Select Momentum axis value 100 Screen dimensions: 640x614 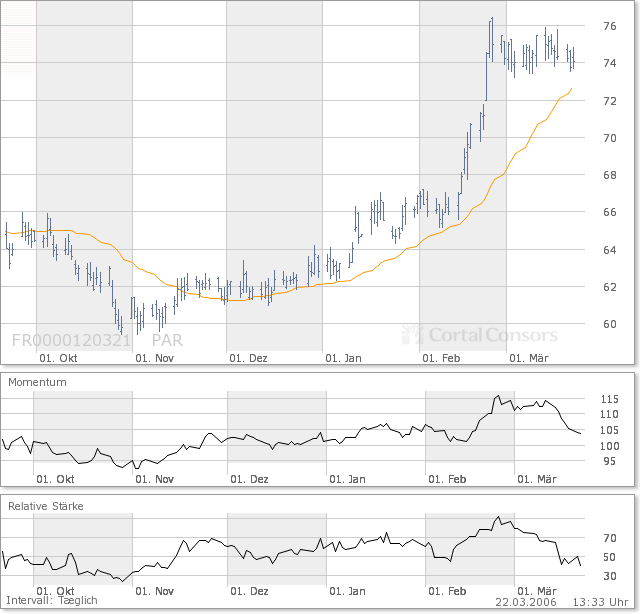click(x=609, y=446)
